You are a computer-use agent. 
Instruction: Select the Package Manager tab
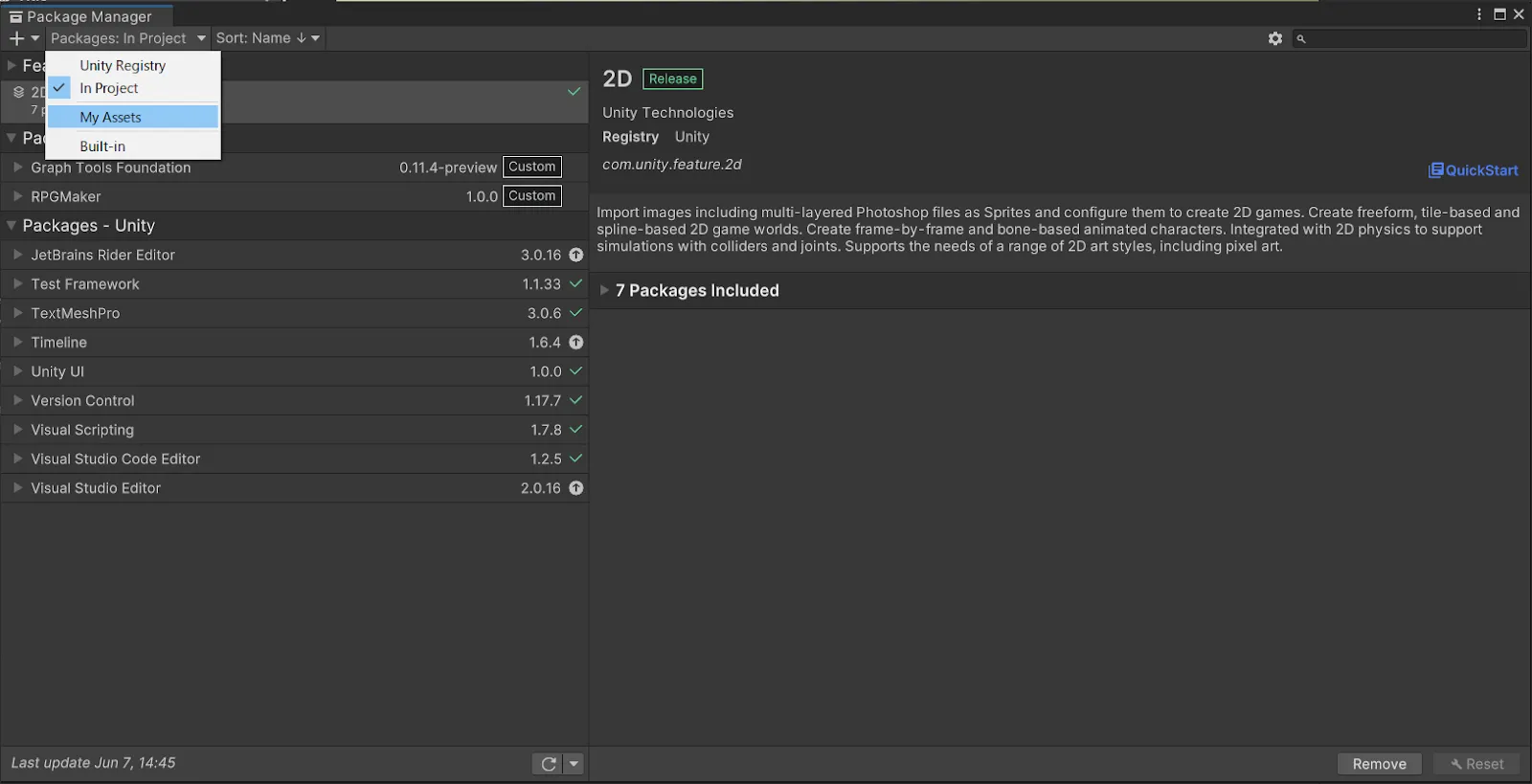tap(87, 16)
